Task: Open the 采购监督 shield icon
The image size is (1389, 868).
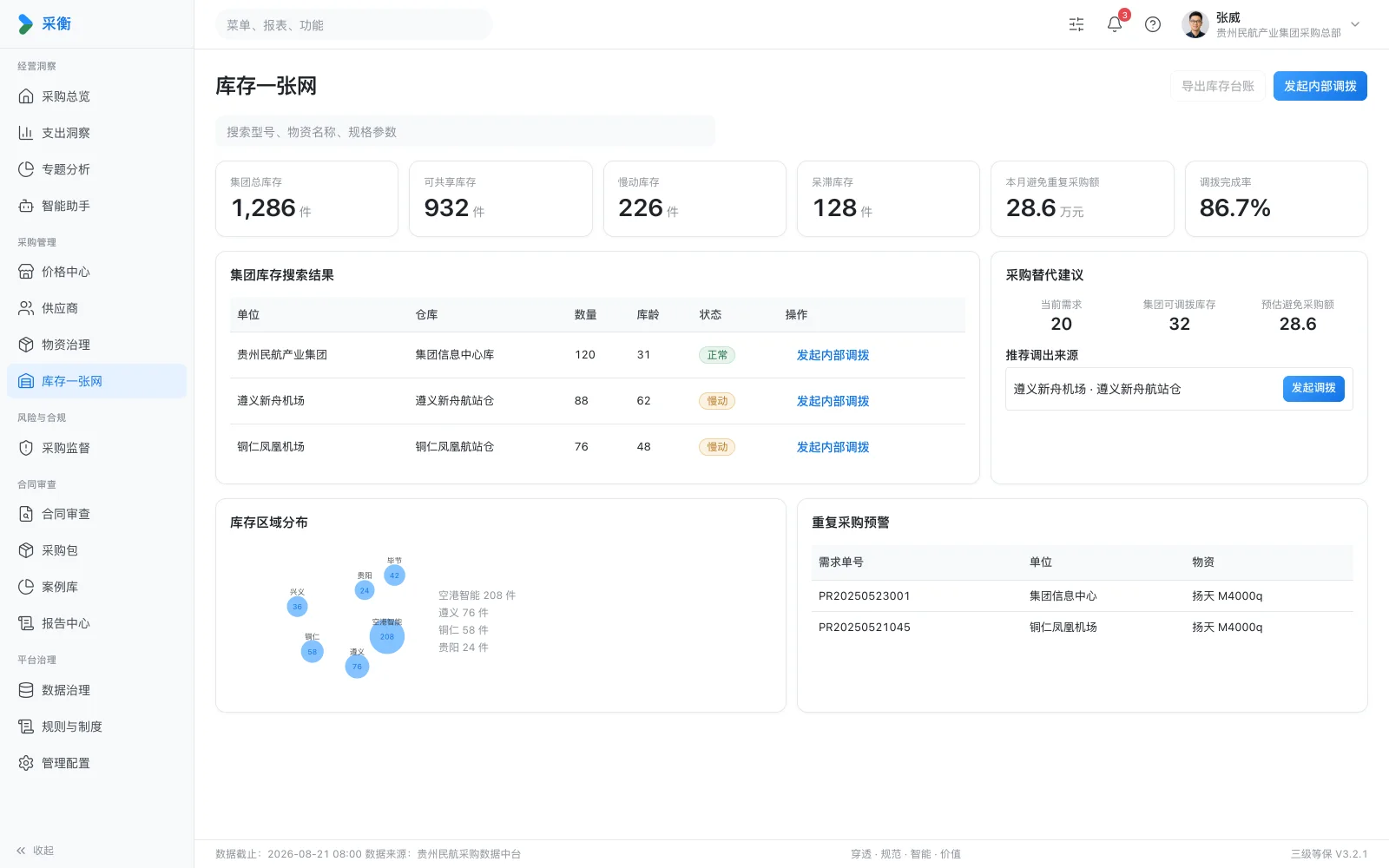Action: tap(26, 448)
